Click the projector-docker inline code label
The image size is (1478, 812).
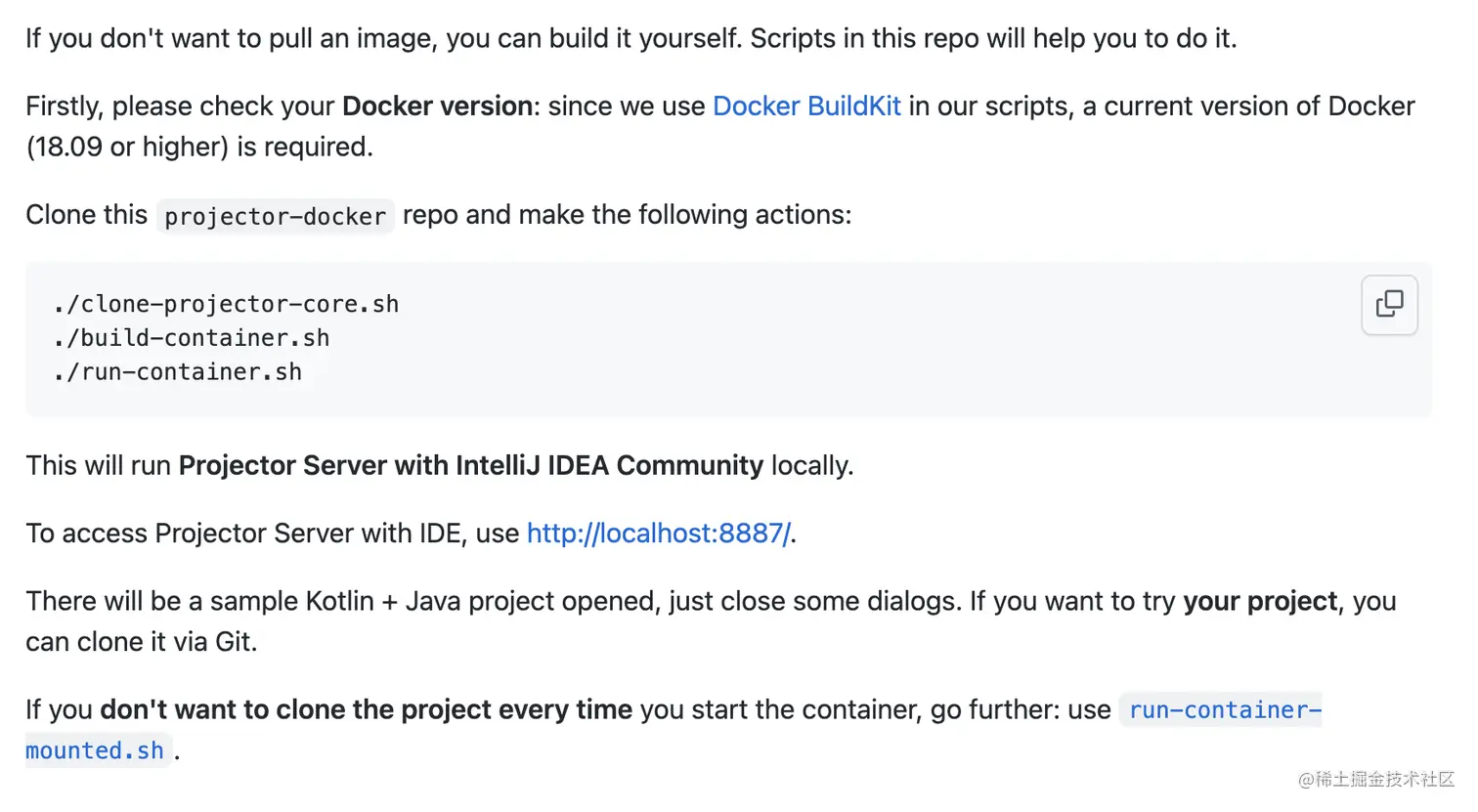[x=275, y=216]
